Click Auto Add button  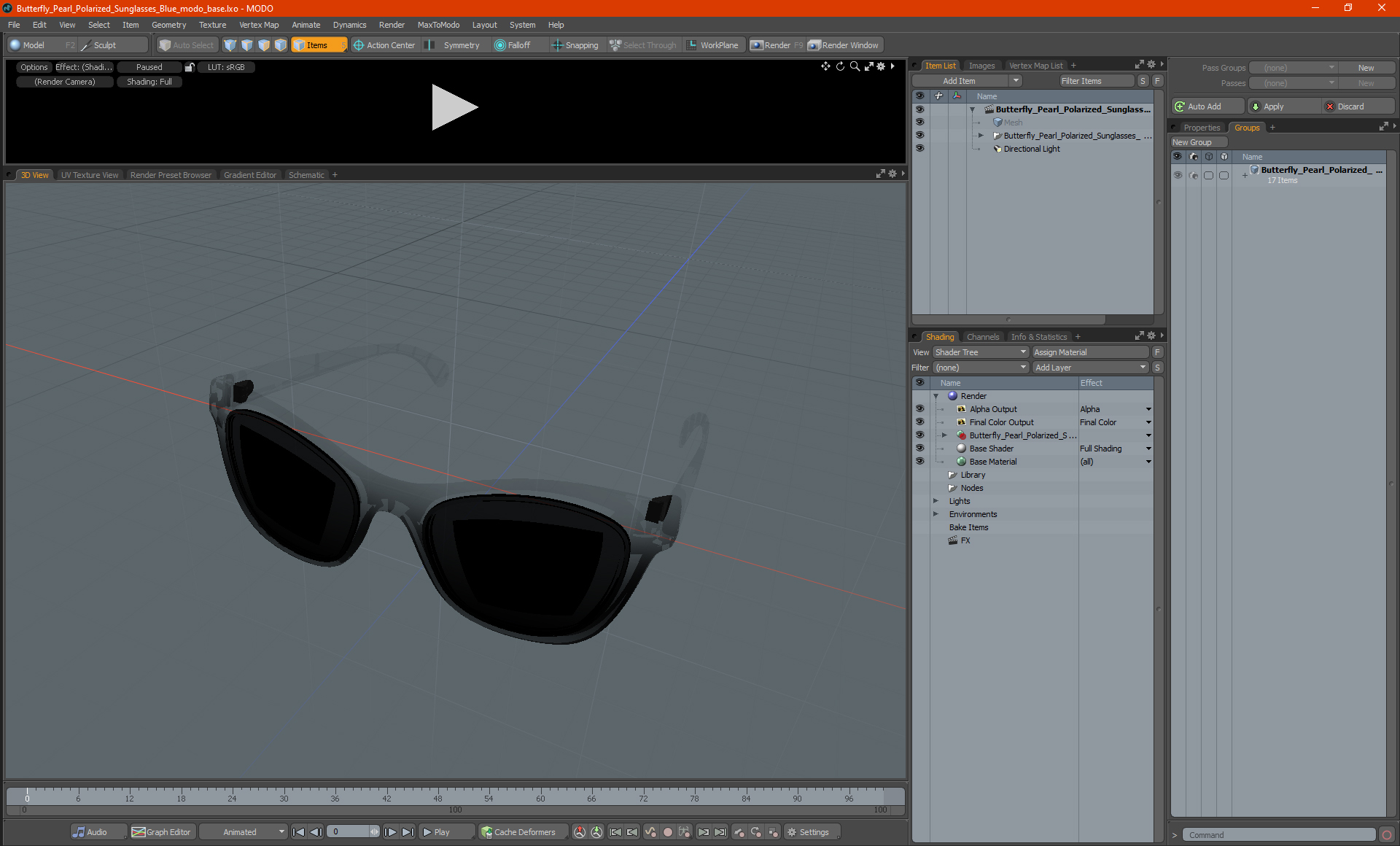click(1207, 106)
